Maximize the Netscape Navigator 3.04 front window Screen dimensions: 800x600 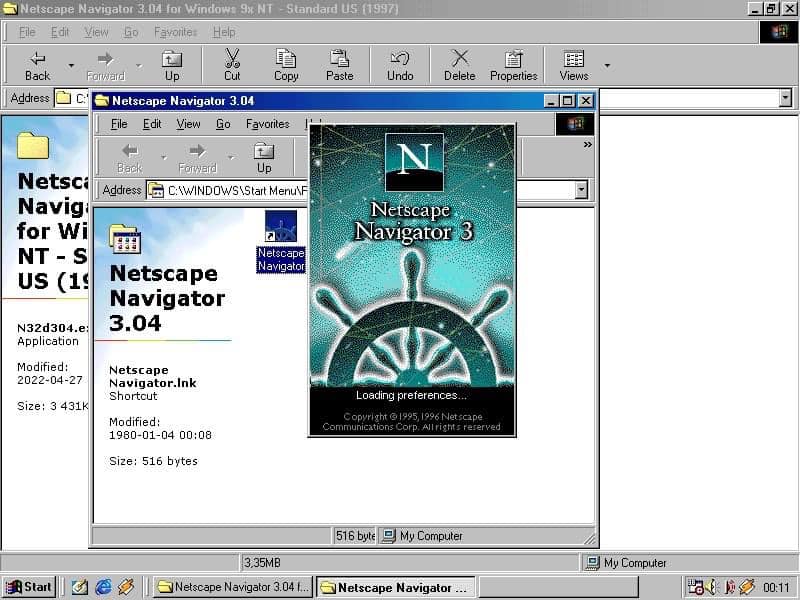567,101
